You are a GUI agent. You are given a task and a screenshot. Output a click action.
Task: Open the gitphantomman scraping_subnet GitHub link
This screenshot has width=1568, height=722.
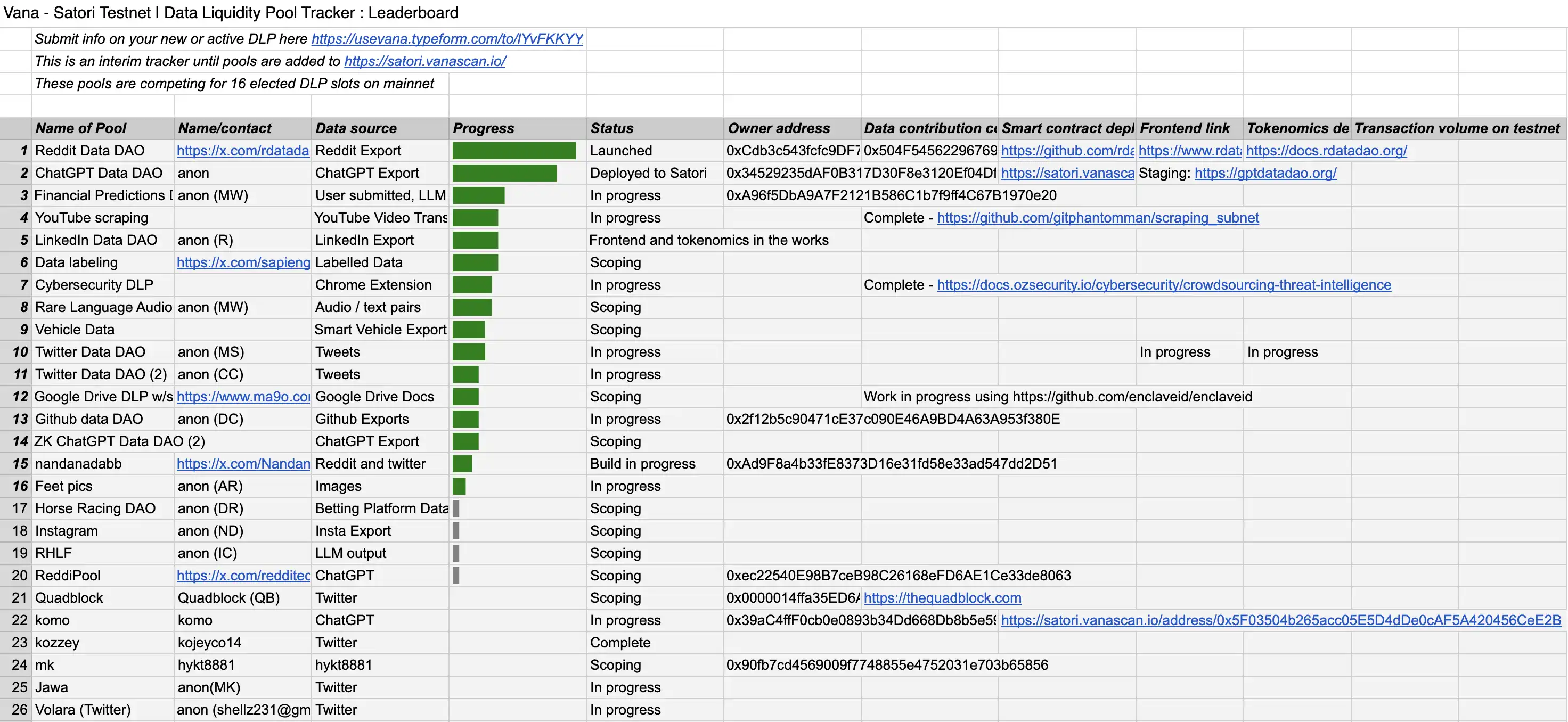pos(1098,218)
